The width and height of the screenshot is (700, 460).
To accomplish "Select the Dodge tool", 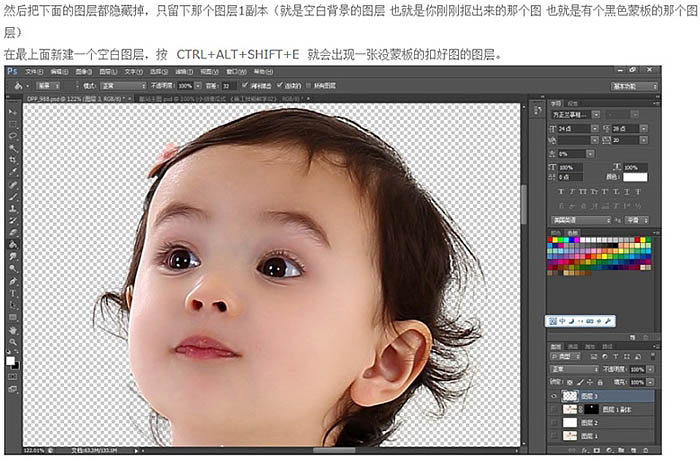I will pos(13,269).
